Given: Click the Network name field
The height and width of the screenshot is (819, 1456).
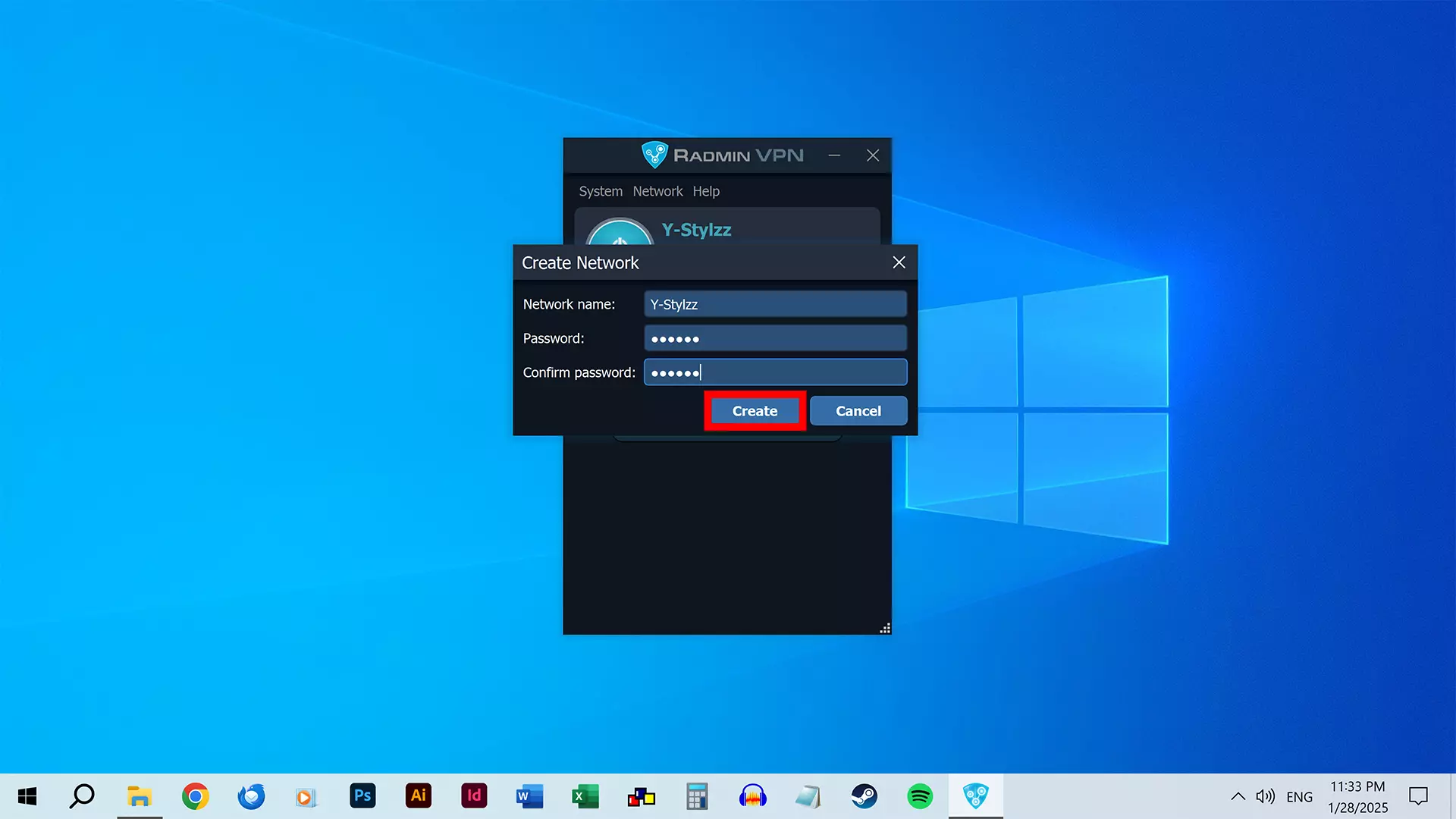Looking at the screenshot, I should click(x=775, y=304).
